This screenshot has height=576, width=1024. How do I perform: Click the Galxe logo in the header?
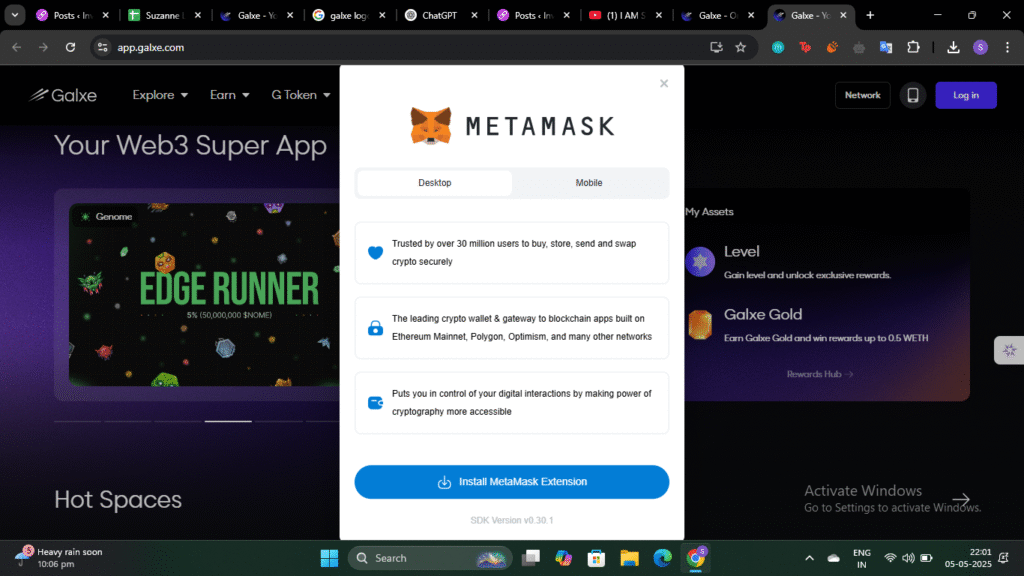coord(63,95)
